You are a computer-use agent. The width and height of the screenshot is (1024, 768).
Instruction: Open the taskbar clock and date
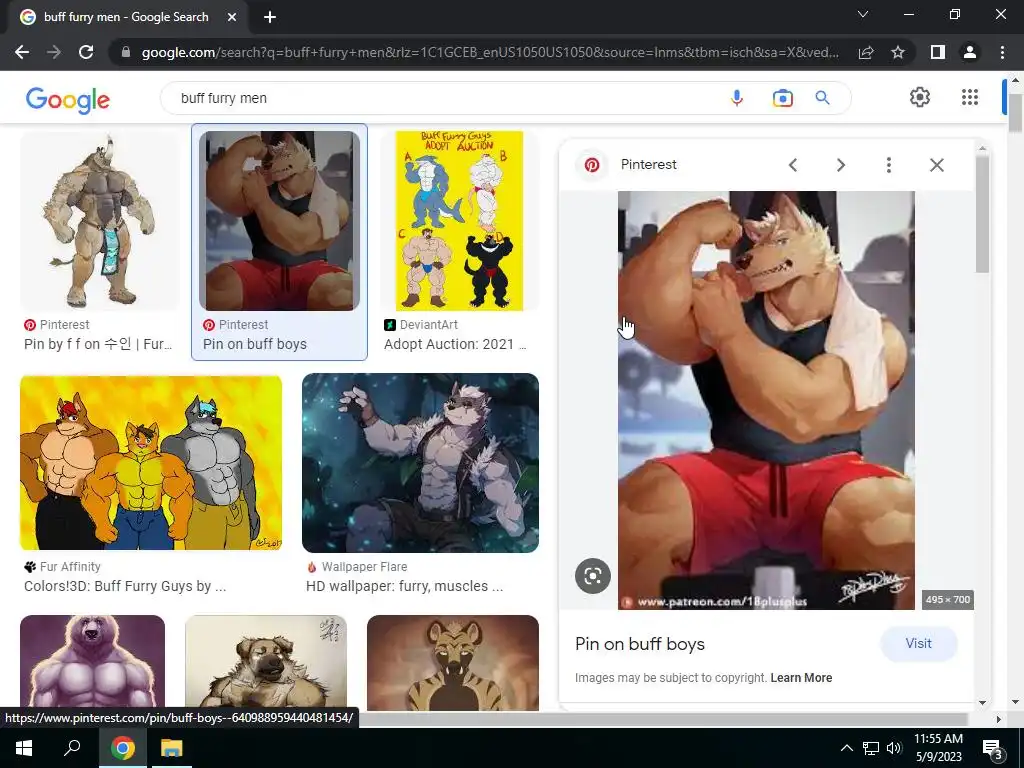pyautogui.click(x=938, y=748)
